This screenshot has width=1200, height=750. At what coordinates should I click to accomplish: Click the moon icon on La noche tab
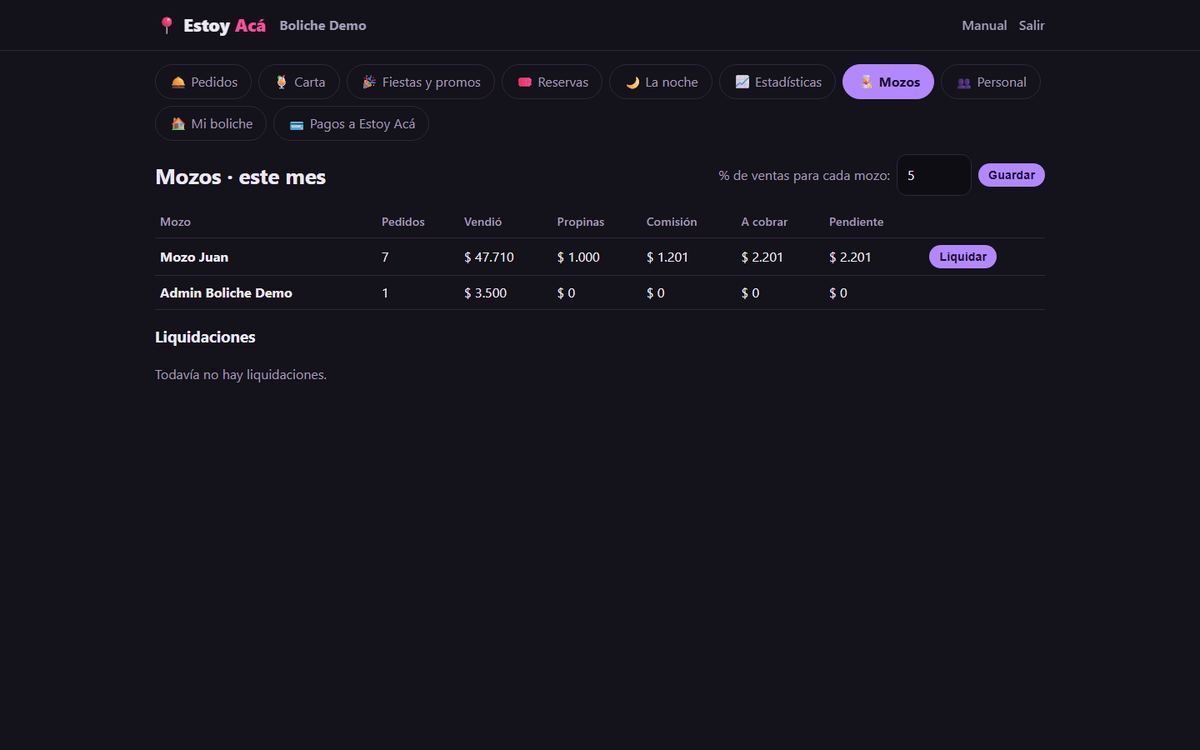point(632,82)
